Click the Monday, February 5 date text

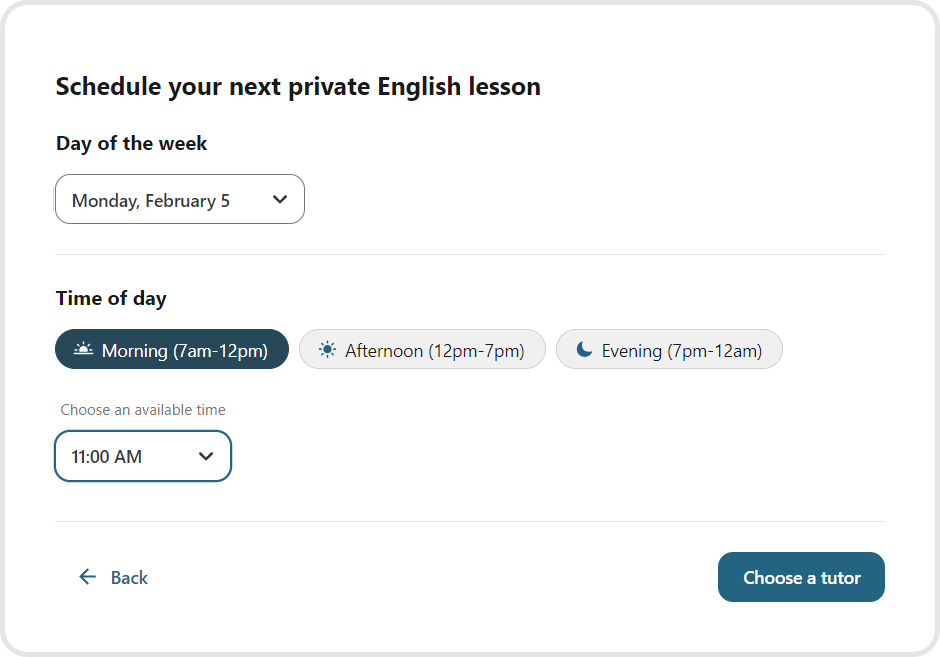[x=151, y=201]
